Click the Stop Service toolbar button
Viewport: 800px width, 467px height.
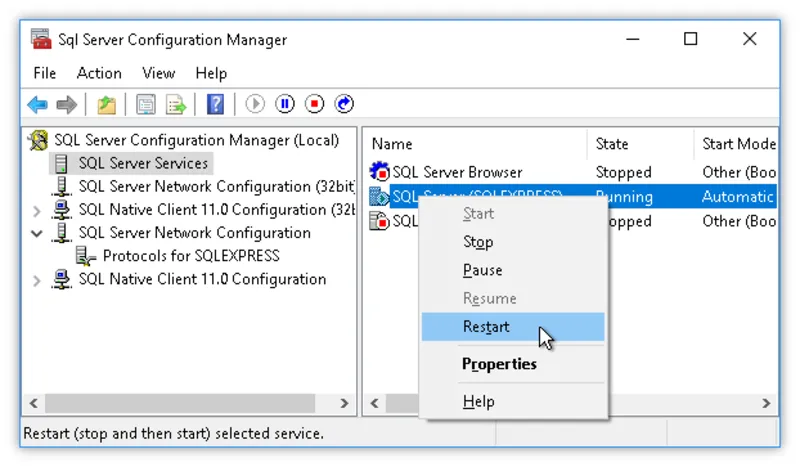tap(314, 104)
